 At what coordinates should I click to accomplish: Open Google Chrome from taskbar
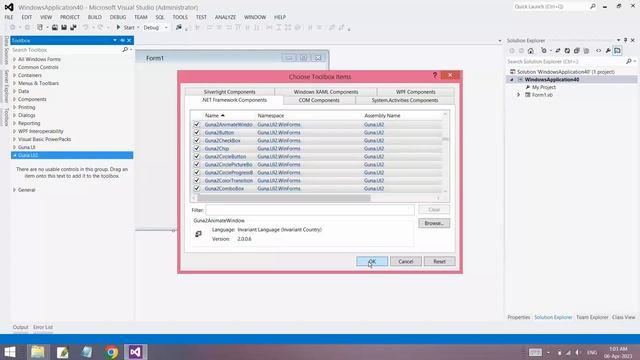111,352
